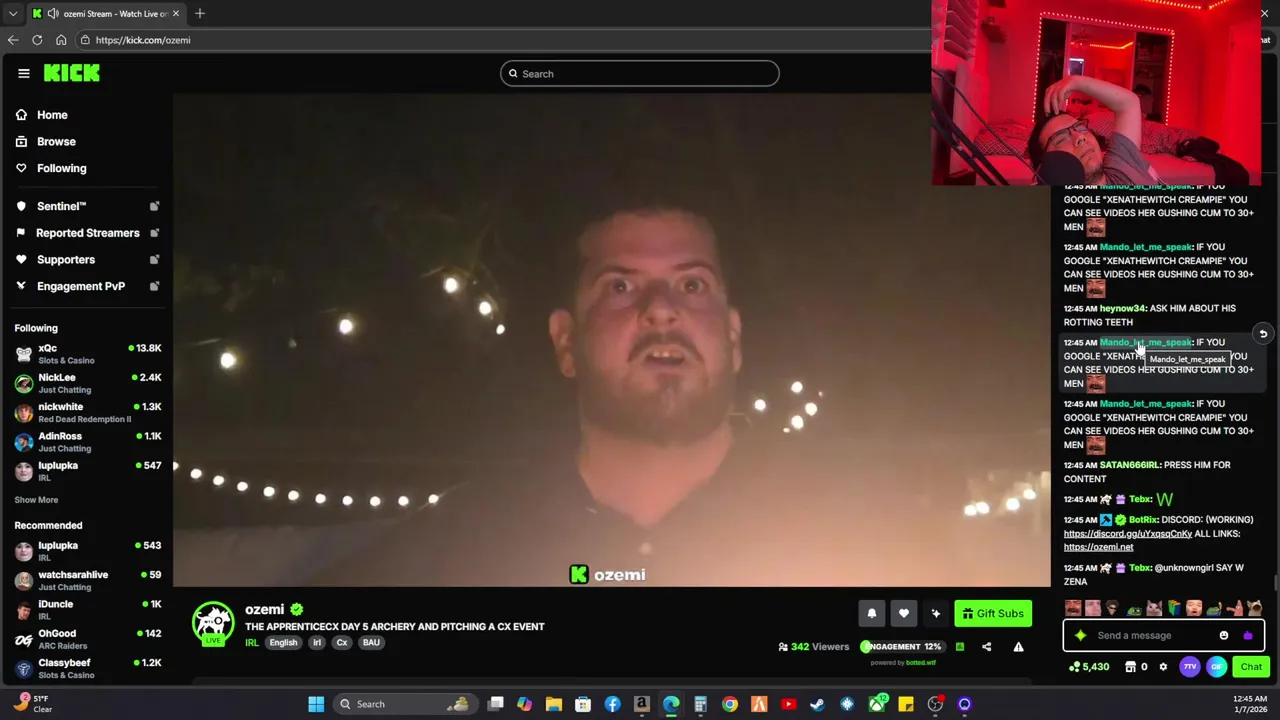Click the Gift Subs button
The height and width of the screenshot is (720, 1280).
coord(993,614)
